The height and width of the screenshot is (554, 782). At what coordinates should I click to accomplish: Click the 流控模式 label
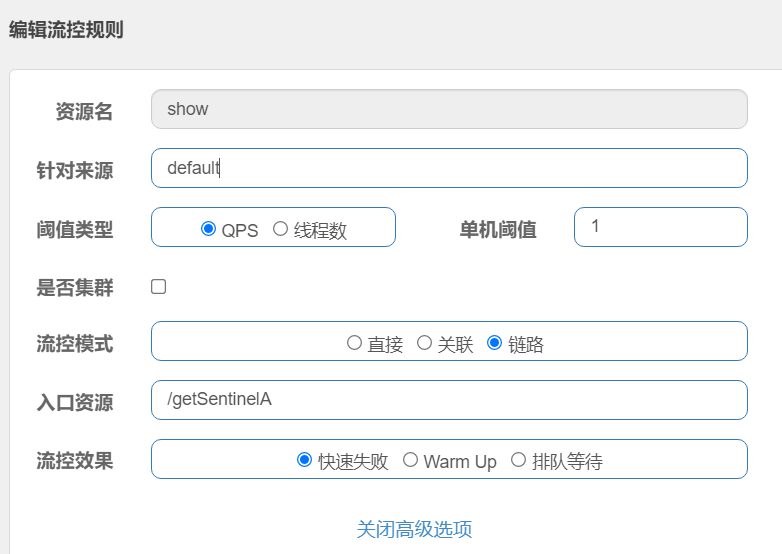[75, 344]
